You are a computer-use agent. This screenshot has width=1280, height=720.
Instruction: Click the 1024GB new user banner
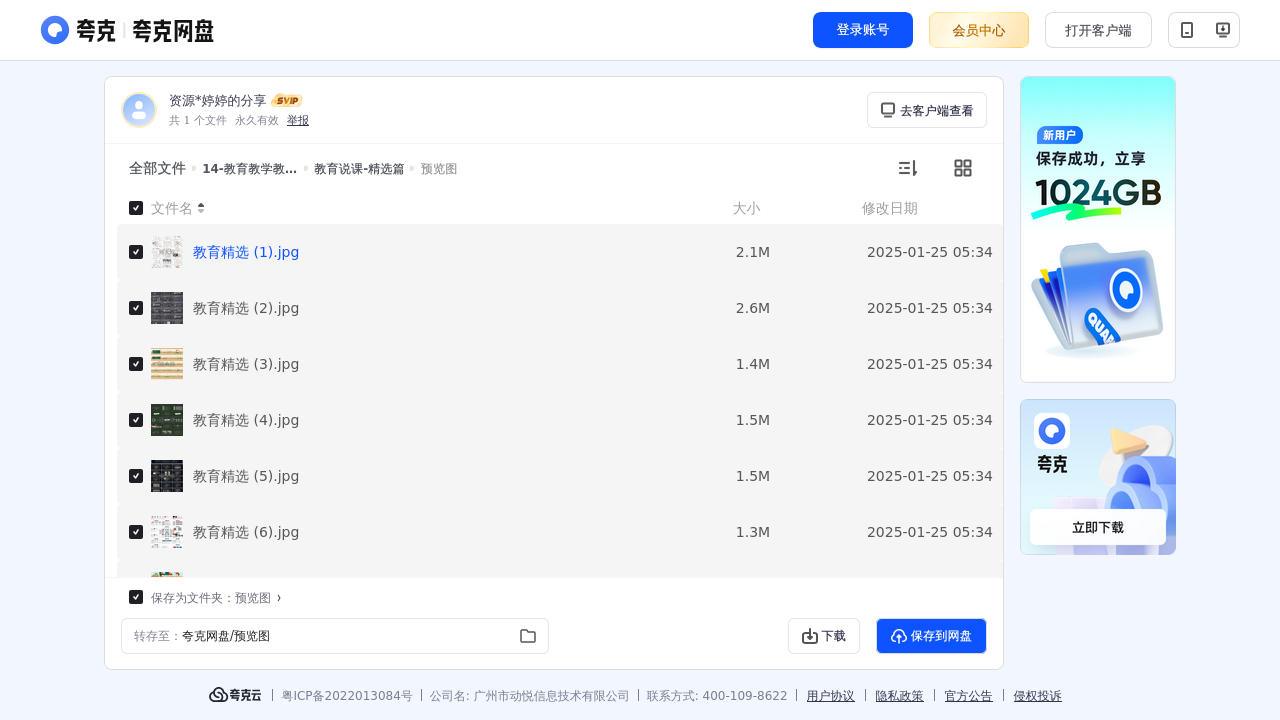point(1098,229)
